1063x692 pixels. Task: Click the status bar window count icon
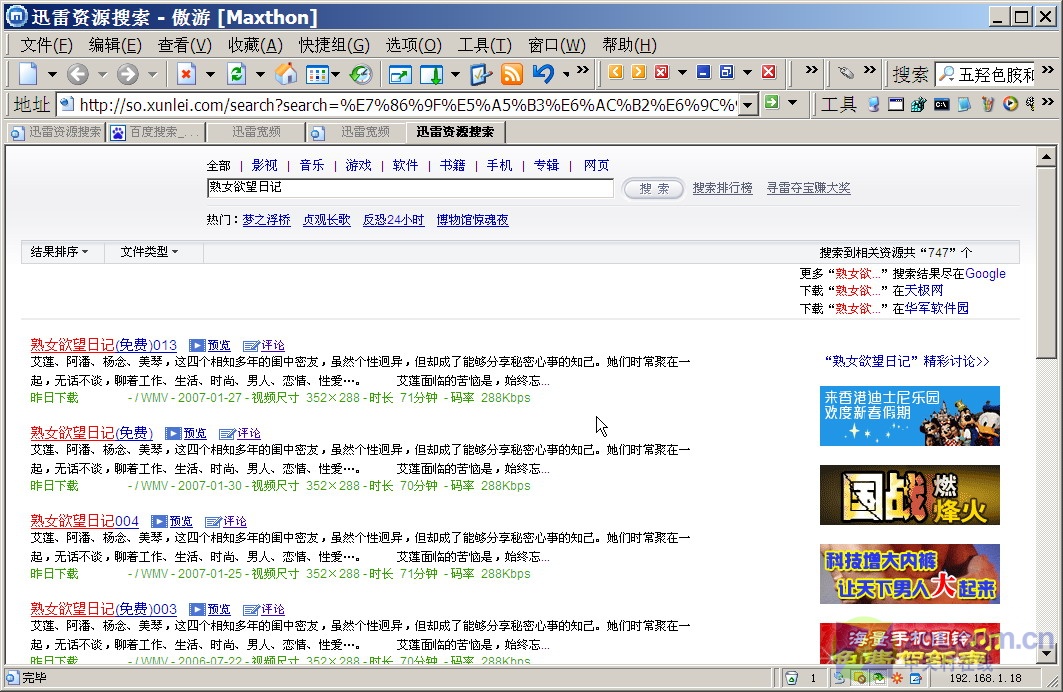792,678
